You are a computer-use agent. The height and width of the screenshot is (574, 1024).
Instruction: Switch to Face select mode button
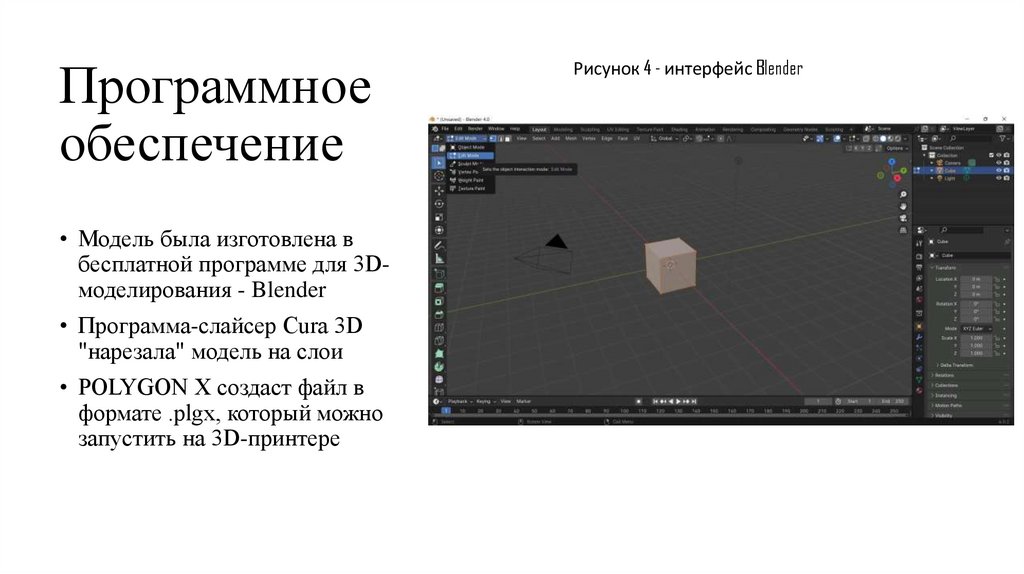507,138
